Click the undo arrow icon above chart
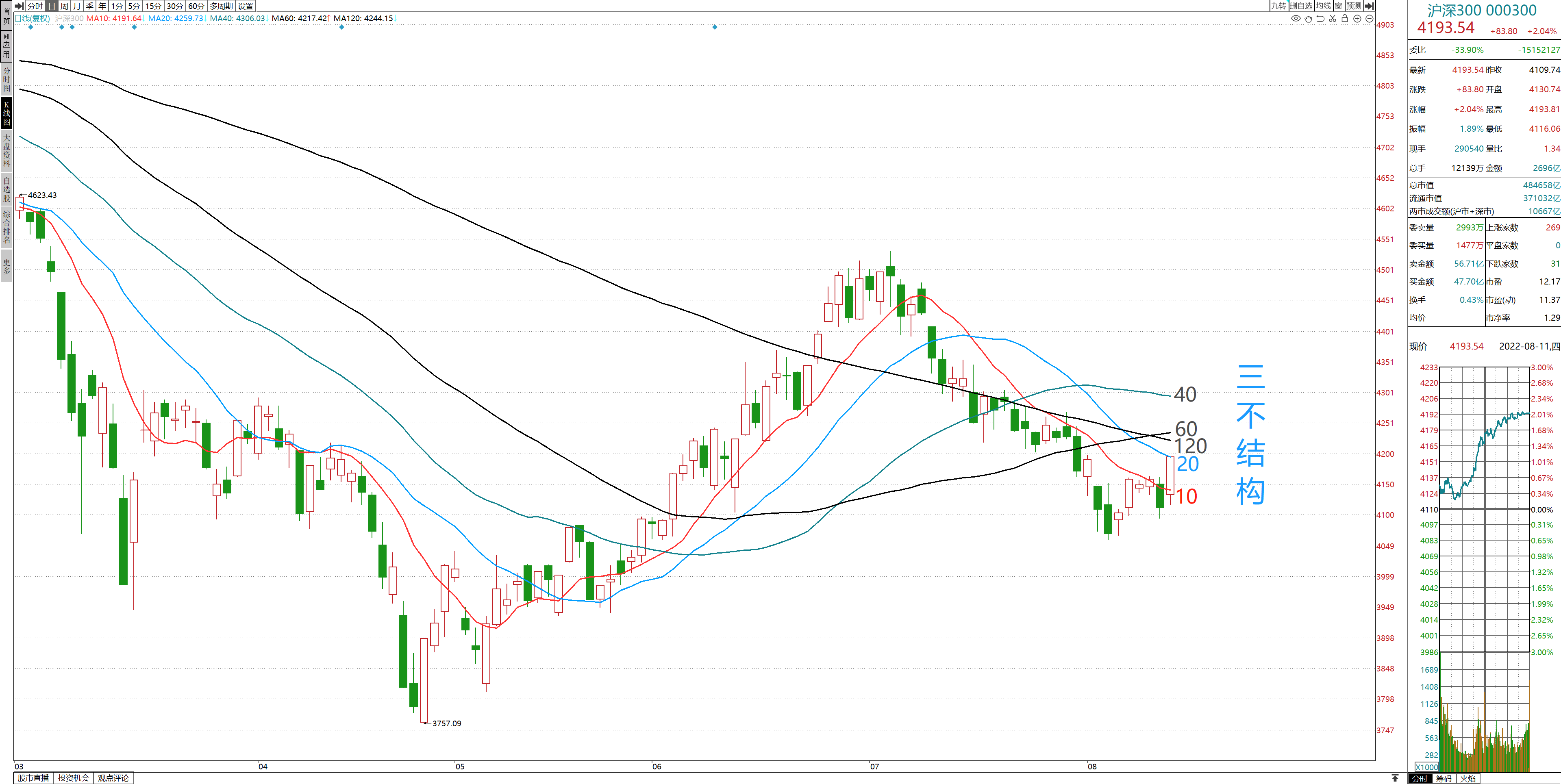 point(1320,18)
